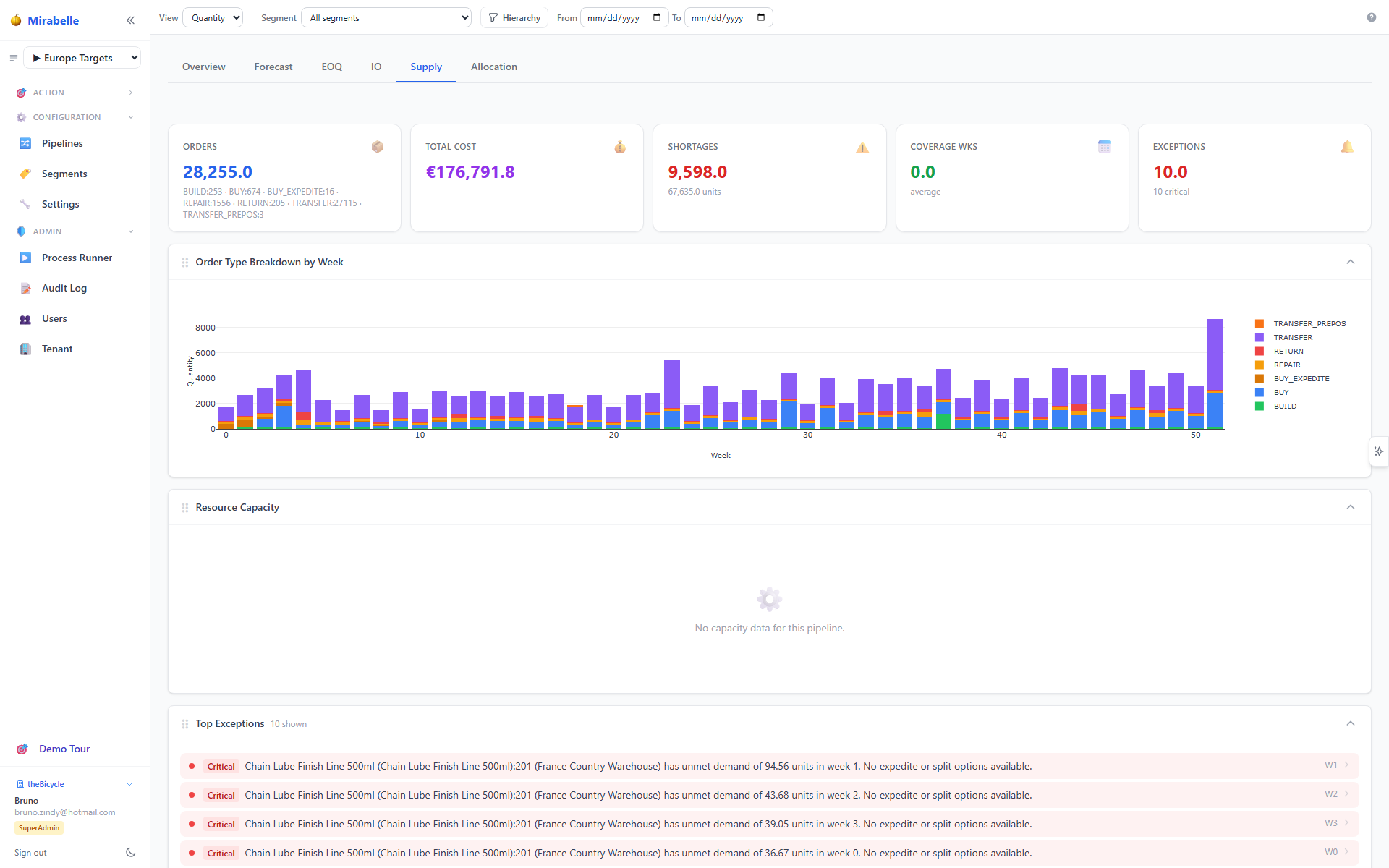This screenshot has width=1389, height=868.
Task: Click the Hierarchy filter button
Action: [514, 17]
